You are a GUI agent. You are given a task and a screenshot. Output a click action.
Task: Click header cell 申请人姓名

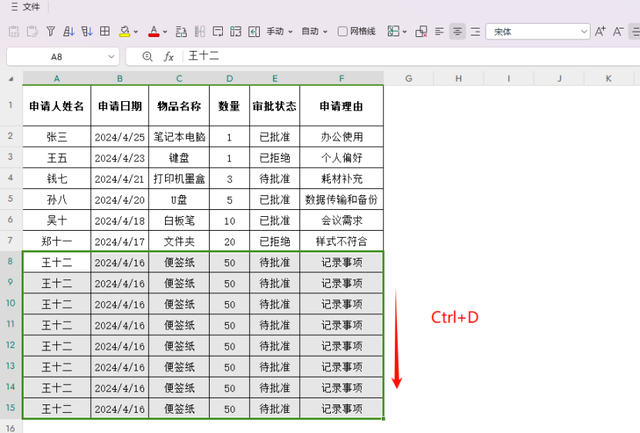tap(57, 106)
